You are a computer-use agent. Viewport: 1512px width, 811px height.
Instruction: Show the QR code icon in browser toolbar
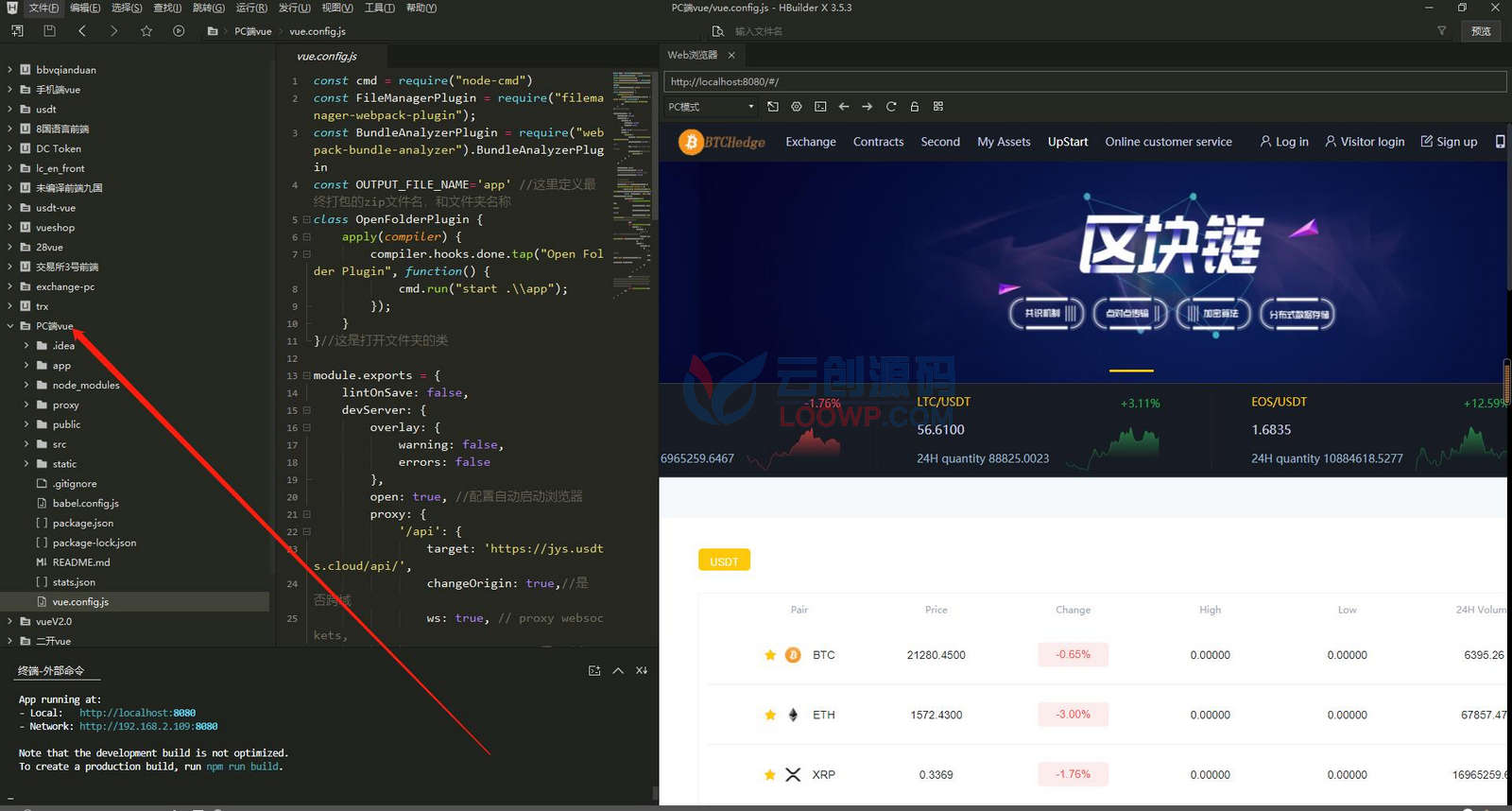[x=938, y=107]
